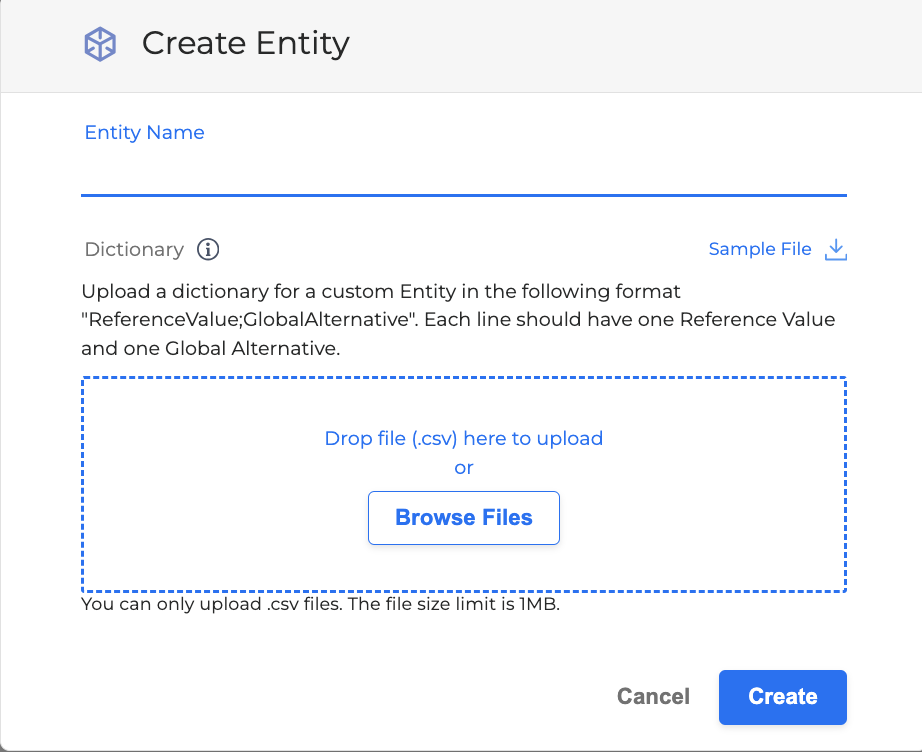Click the download icon beside Sample File
922x752 pixels.
(836, 249)
